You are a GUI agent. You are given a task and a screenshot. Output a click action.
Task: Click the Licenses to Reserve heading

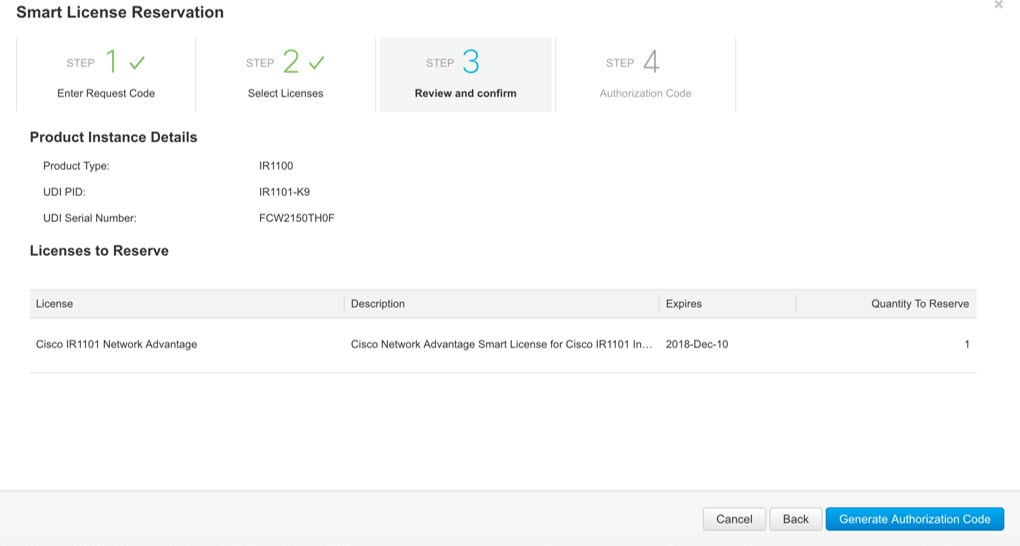click(99, 251)
